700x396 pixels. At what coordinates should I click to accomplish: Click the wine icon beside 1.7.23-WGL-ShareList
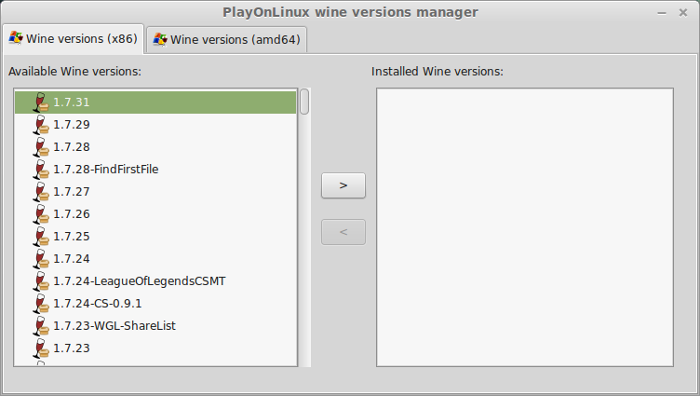coord(41,325)
